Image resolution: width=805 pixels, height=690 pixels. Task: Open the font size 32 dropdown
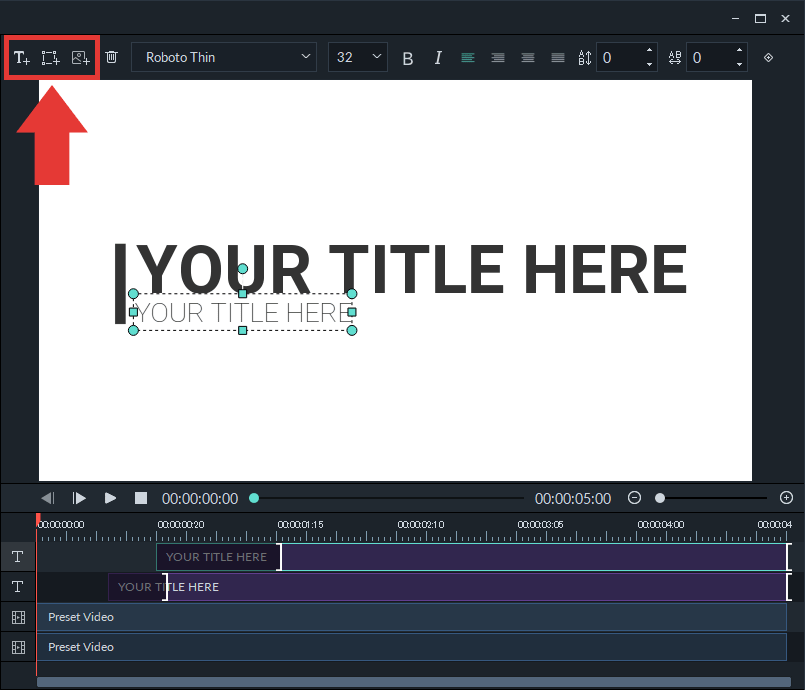(357, 57)
